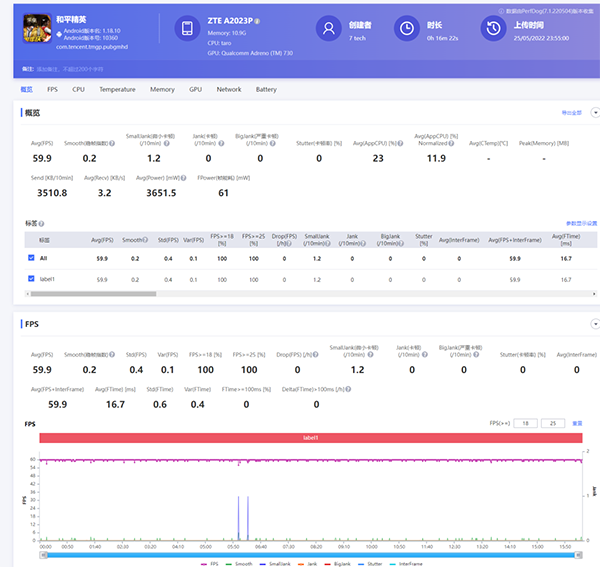Screen dimensions: 600x567
Task: Switch to the Temperature tab
Action: [117, 89]
